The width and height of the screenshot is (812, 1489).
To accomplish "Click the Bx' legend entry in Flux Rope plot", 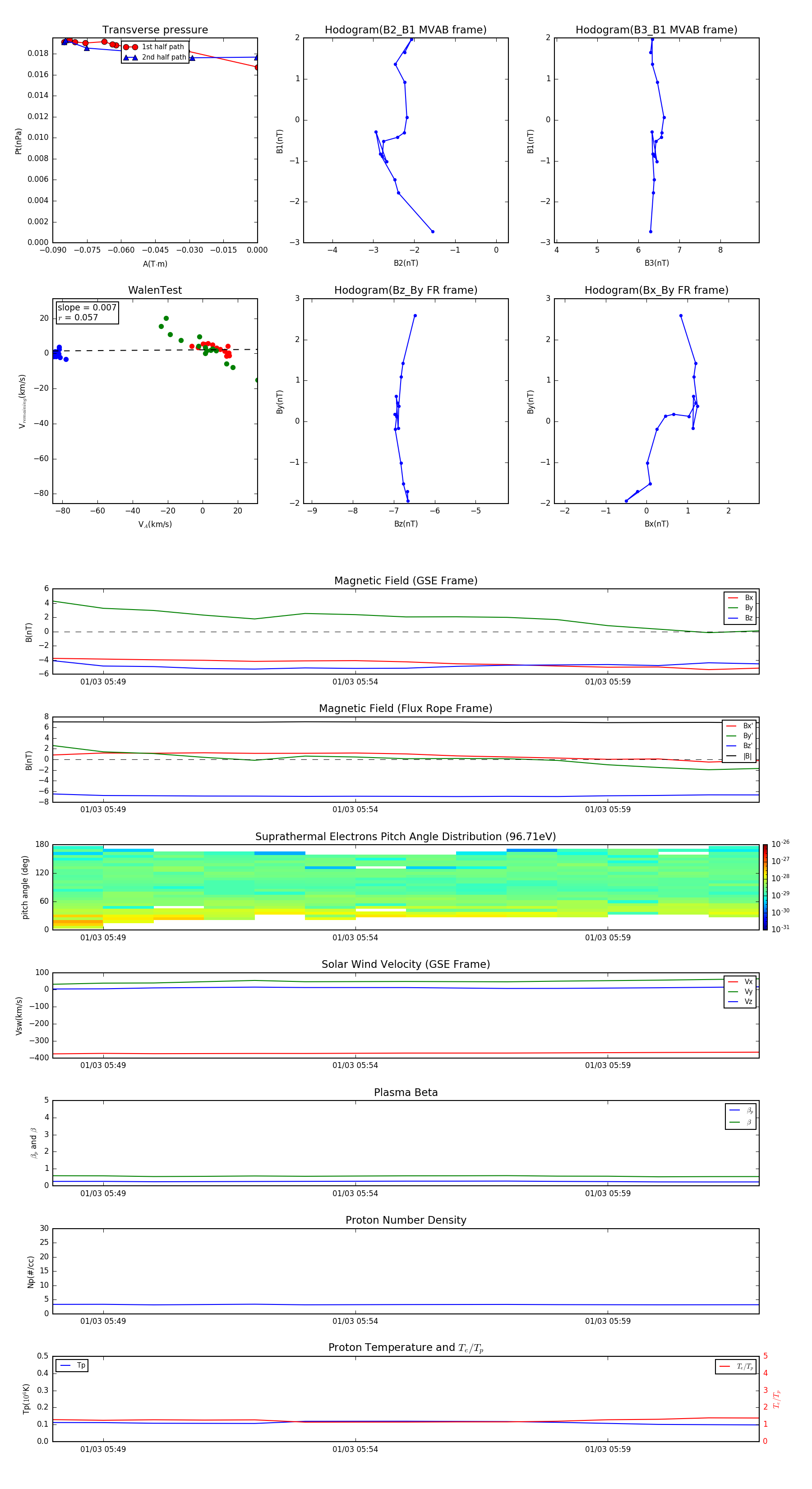I will pos(739,726).
